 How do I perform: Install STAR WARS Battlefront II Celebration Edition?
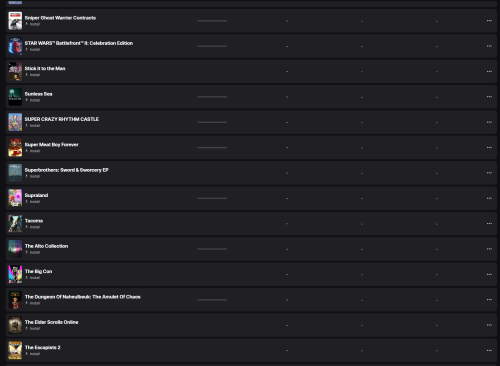[33, 49]
